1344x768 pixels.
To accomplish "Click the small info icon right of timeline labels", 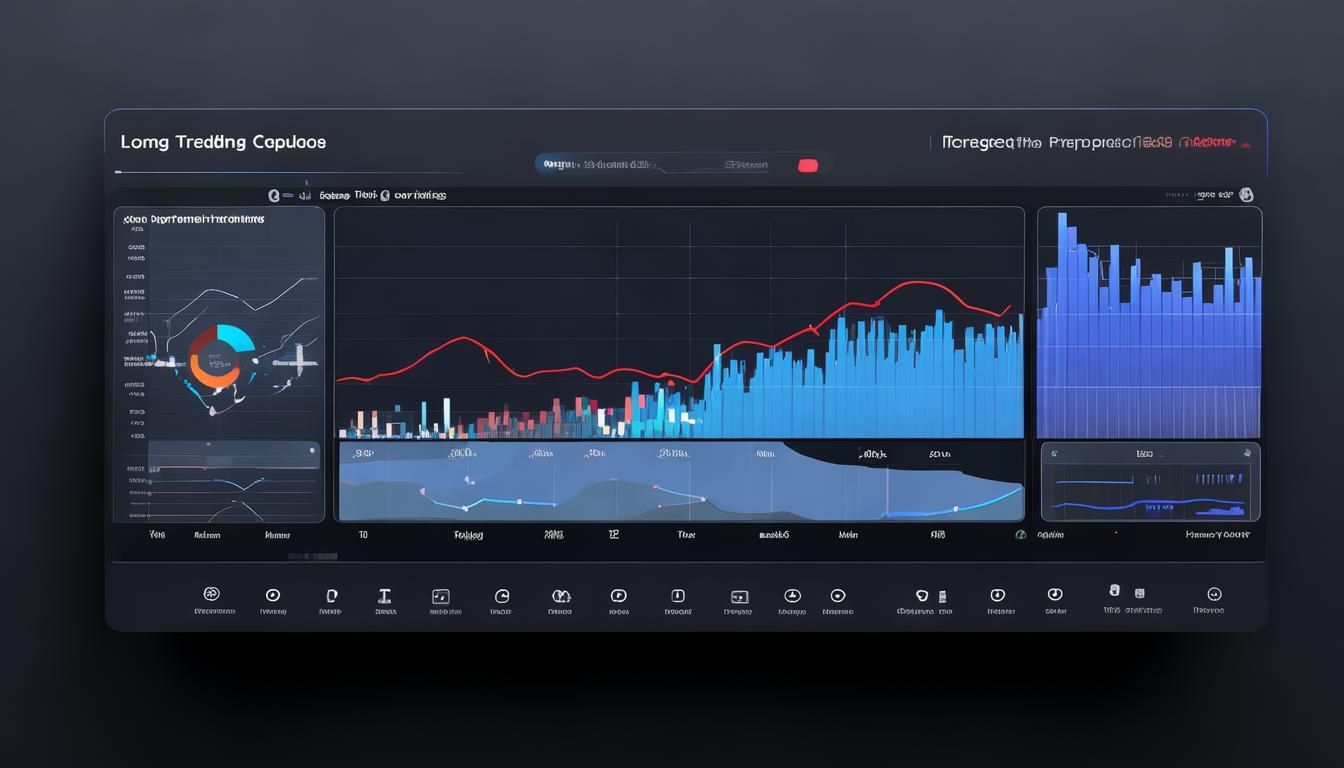I will click(1020, 535).
